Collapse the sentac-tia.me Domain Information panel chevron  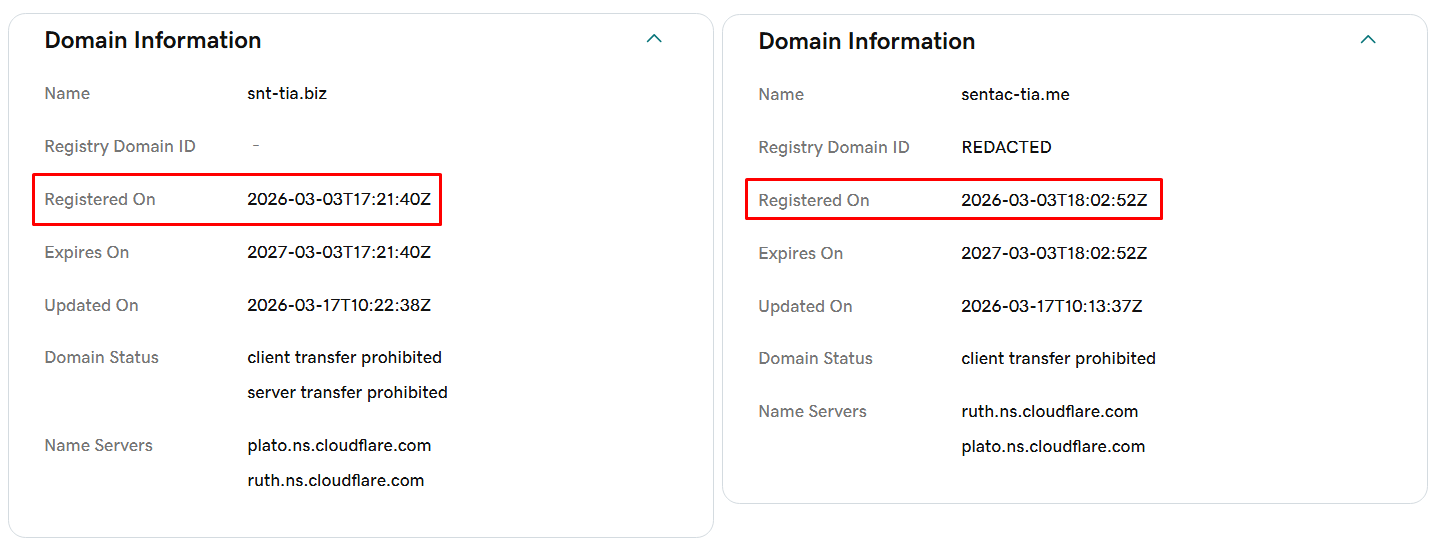[x=1368, y=40]
